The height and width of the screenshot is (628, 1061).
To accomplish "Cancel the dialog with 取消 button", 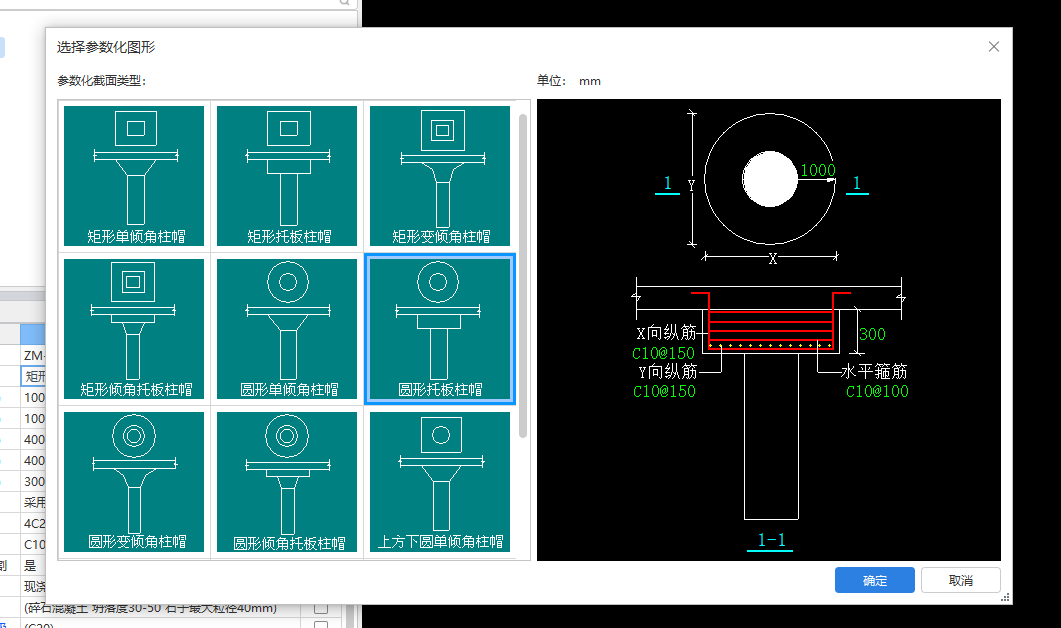I will point(960,581).
